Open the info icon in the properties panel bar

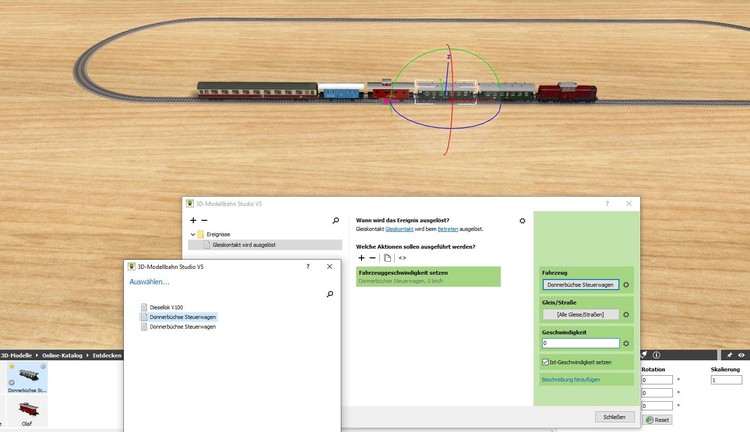(x=656, y=355)
